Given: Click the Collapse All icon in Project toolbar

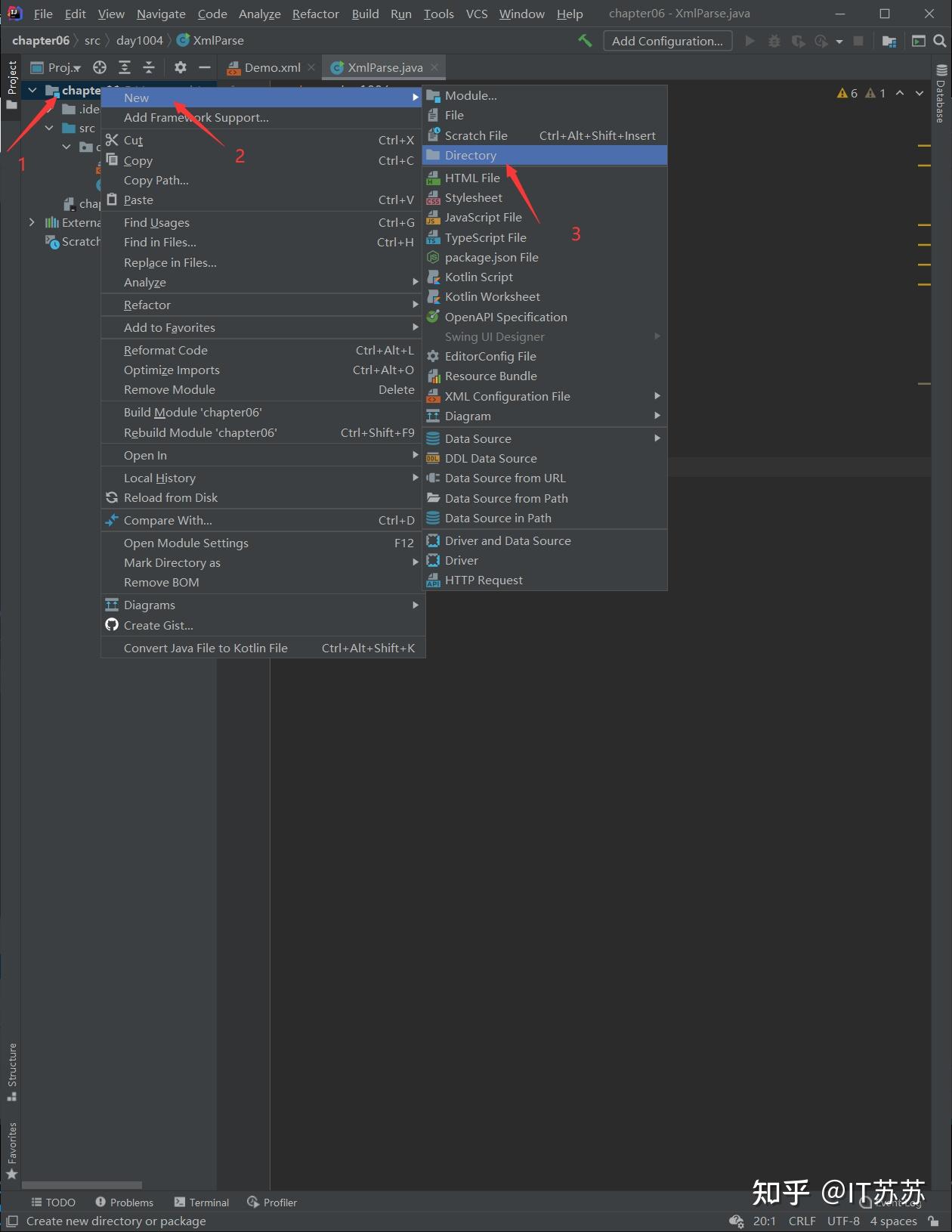Looking at the screenshot, I should (x=149, y=67).
